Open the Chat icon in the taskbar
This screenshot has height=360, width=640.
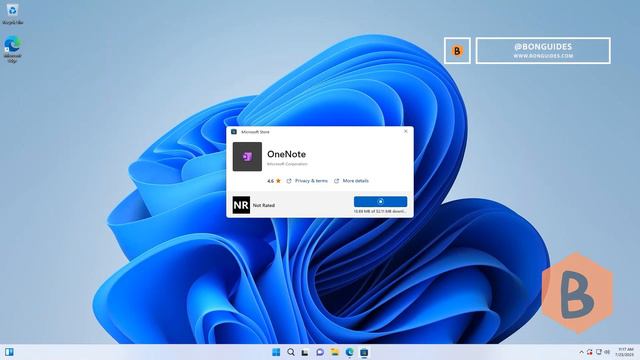coord(320,352)
